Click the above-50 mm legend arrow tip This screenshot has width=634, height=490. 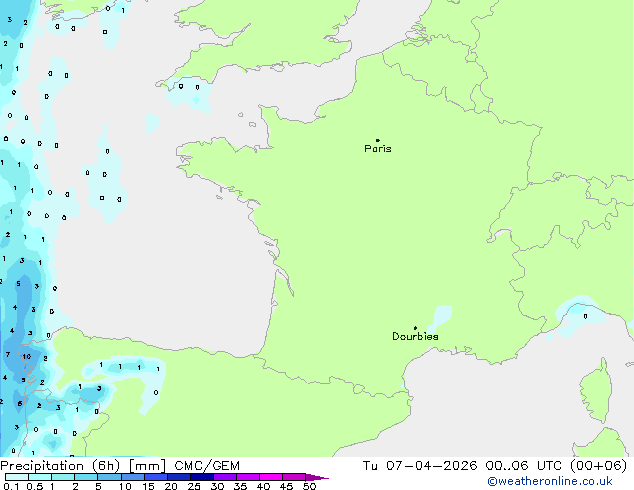(317, 478)
